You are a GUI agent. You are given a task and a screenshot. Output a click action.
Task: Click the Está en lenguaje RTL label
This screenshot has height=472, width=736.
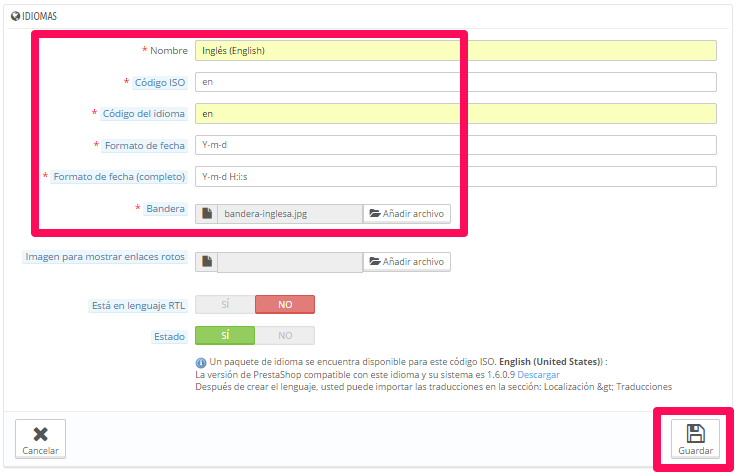(x=138, y=306)
